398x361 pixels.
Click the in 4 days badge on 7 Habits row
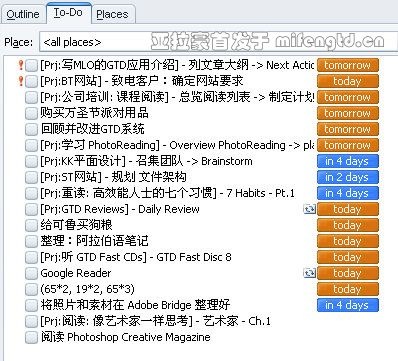coord(348,193)
